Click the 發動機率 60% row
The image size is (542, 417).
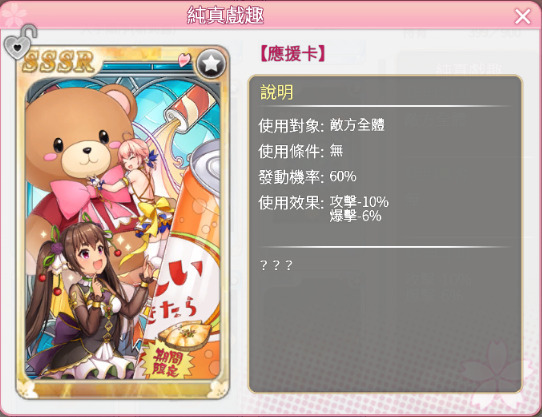click(307, 177)
